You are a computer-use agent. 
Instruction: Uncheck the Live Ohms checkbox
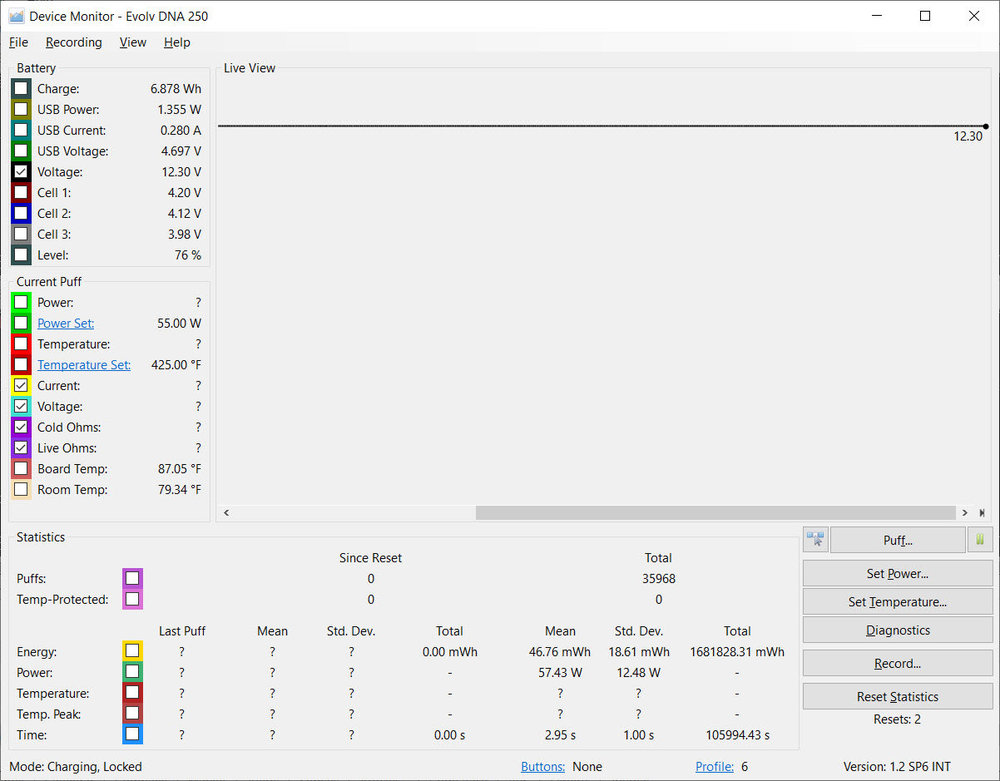tap(21, 448)
